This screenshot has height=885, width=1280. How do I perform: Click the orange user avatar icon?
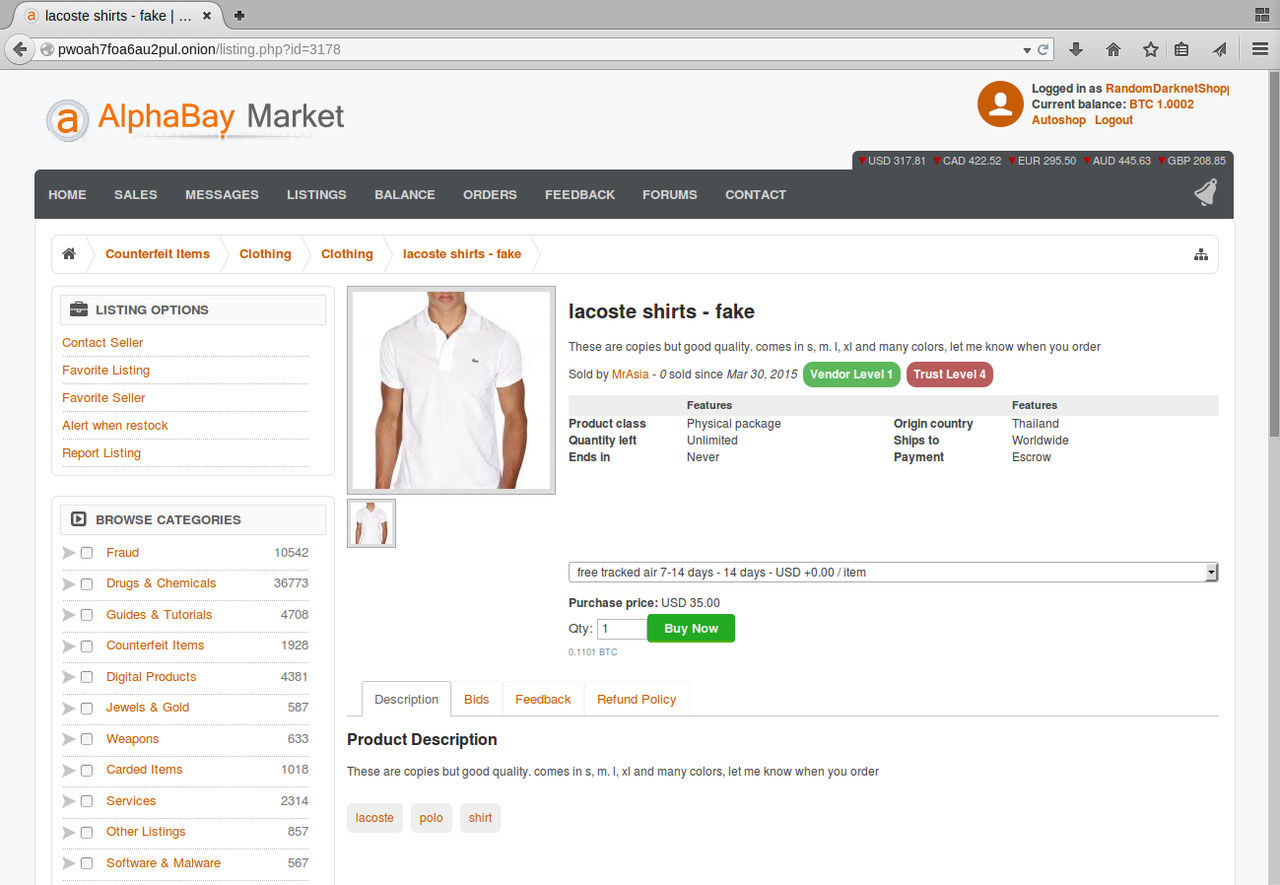(1000, 104)
